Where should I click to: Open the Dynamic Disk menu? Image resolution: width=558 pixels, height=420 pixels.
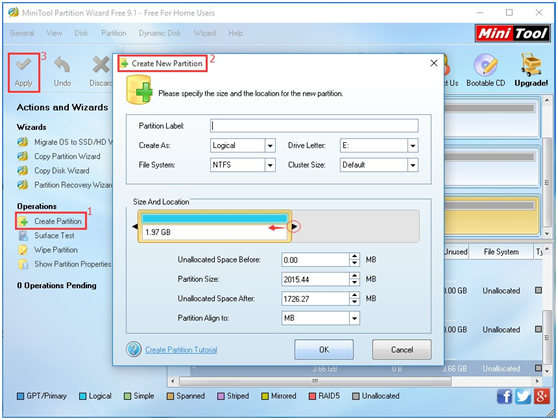coord(160,33)
